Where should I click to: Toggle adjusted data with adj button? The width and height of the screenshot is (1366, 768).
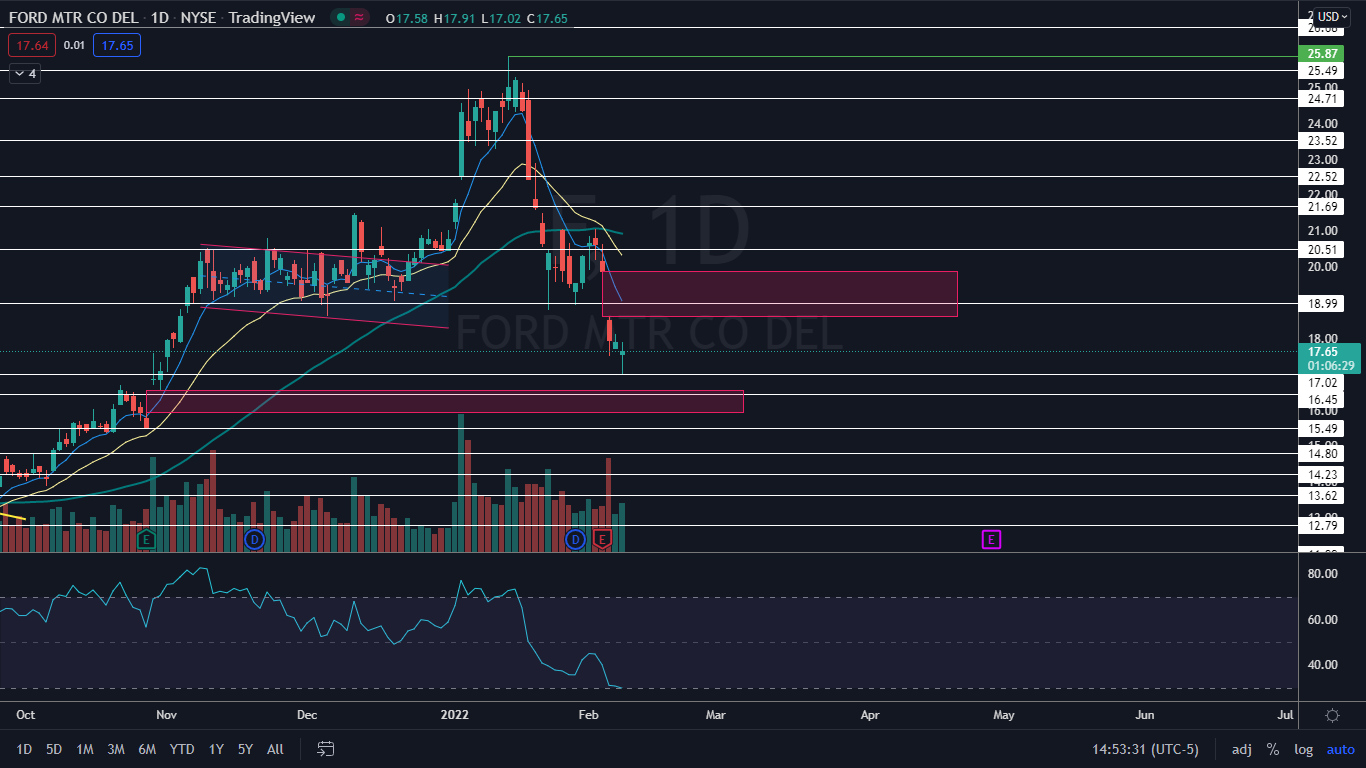[x=1241, y=749]
